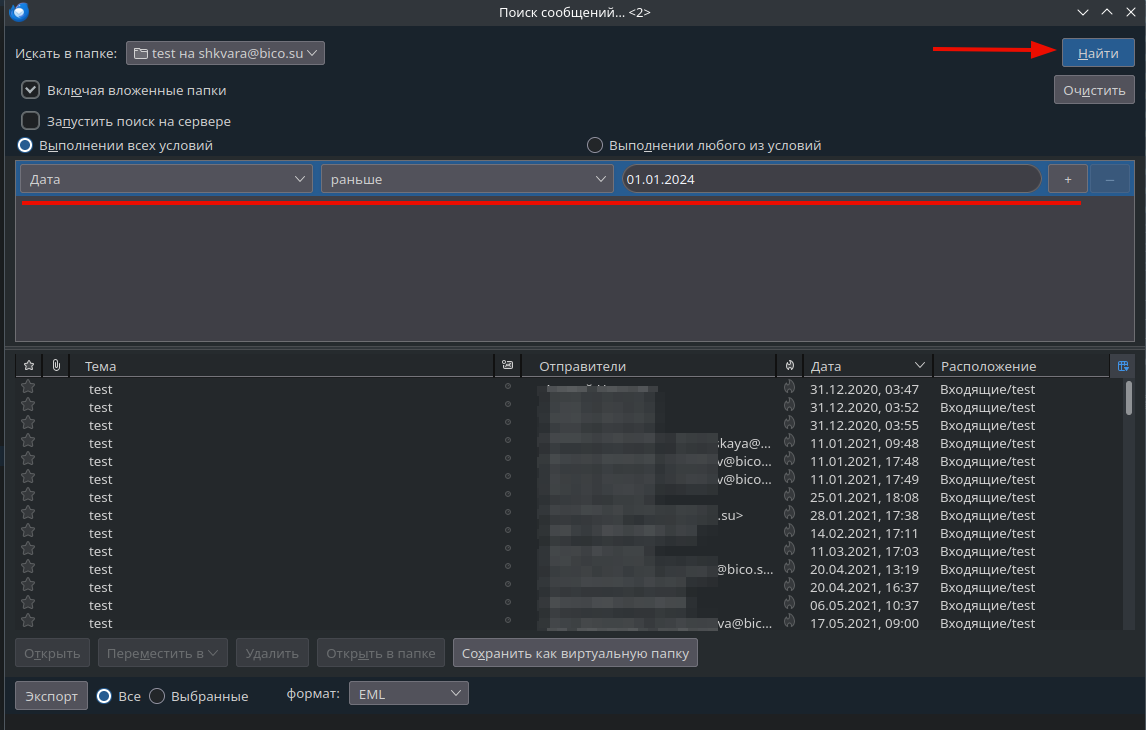Click the Экспорт button
The height and width of the screenshot is (730, 1146).
pos(51,696)
